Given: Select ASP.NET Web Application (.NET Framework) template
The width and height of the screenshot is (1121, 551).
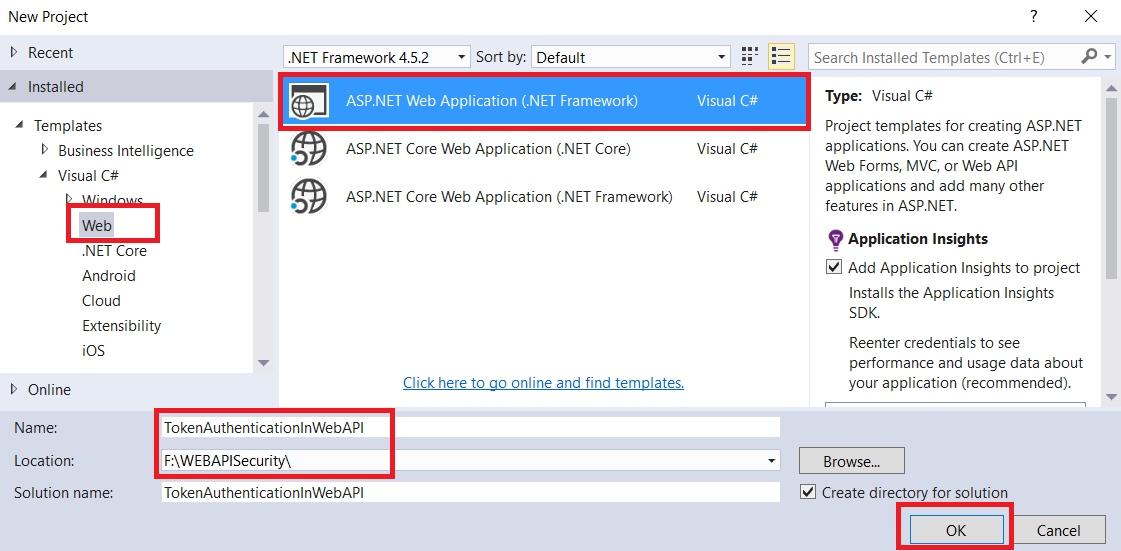Looking at the screenshot, I should 544,101.
